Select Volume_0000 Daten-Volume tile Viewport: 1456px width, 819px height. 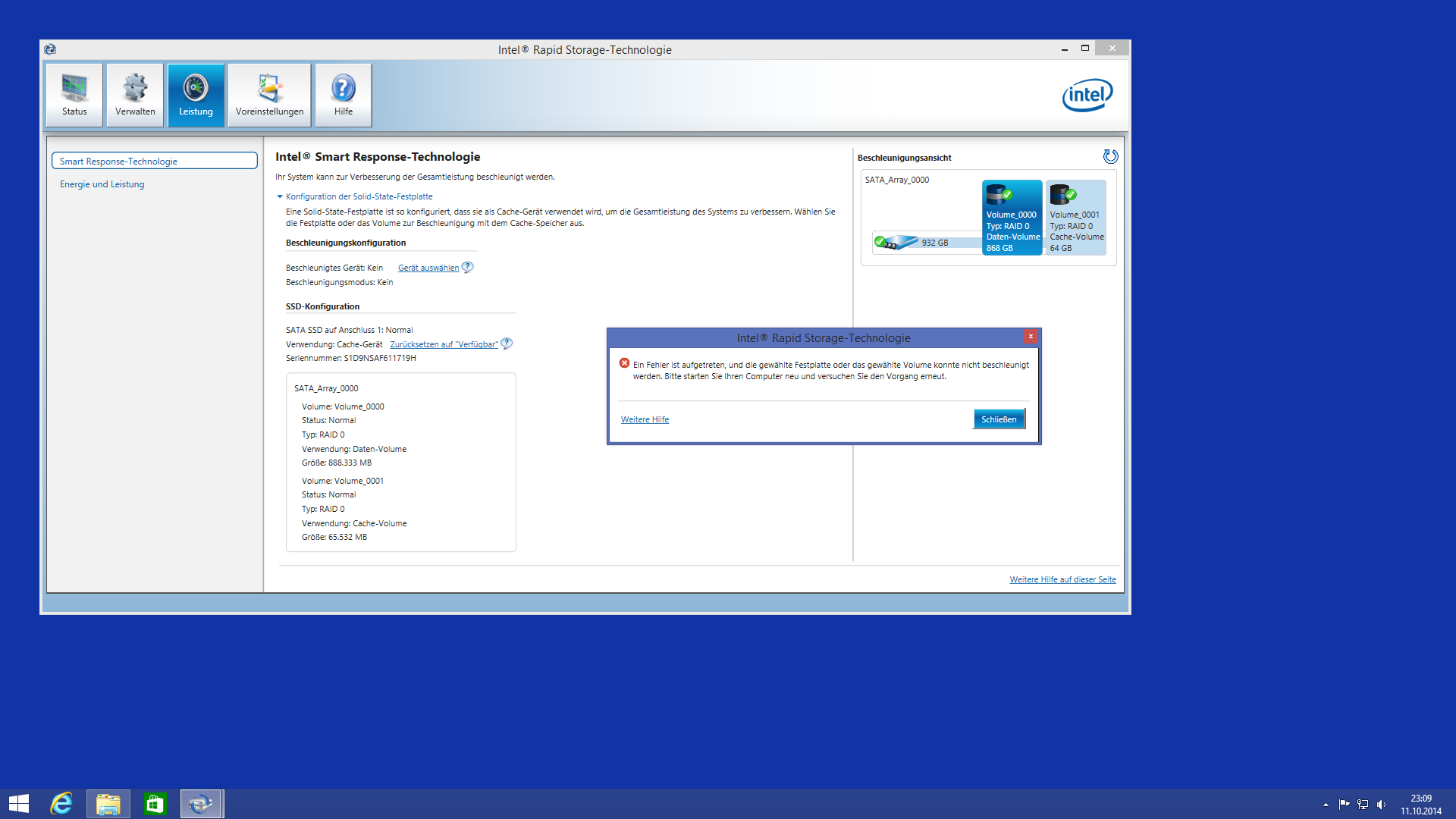pyautogui.click(x=1012, y=218)
